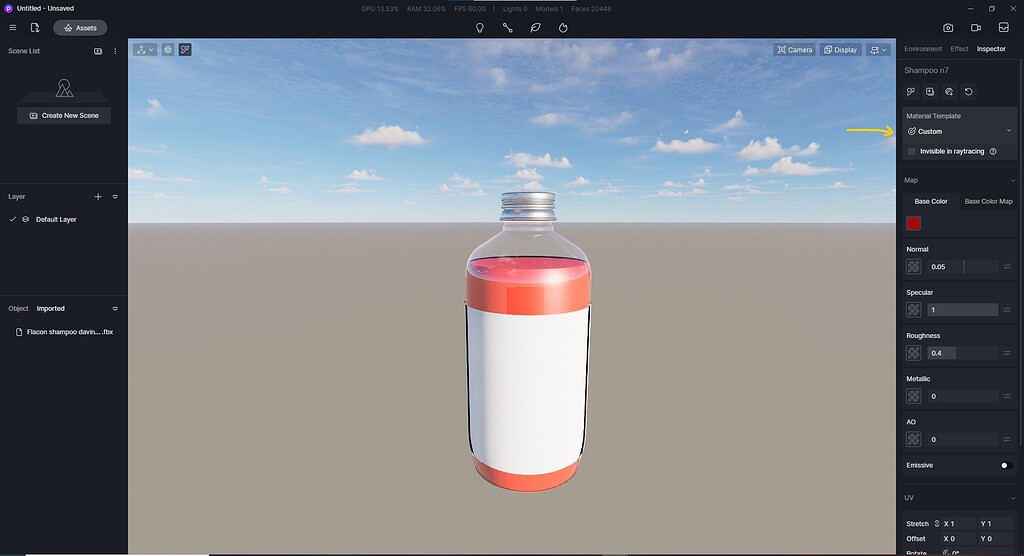Toggle Default Layer visibility checkmark
1024x556 pixels.
[12, 220]
